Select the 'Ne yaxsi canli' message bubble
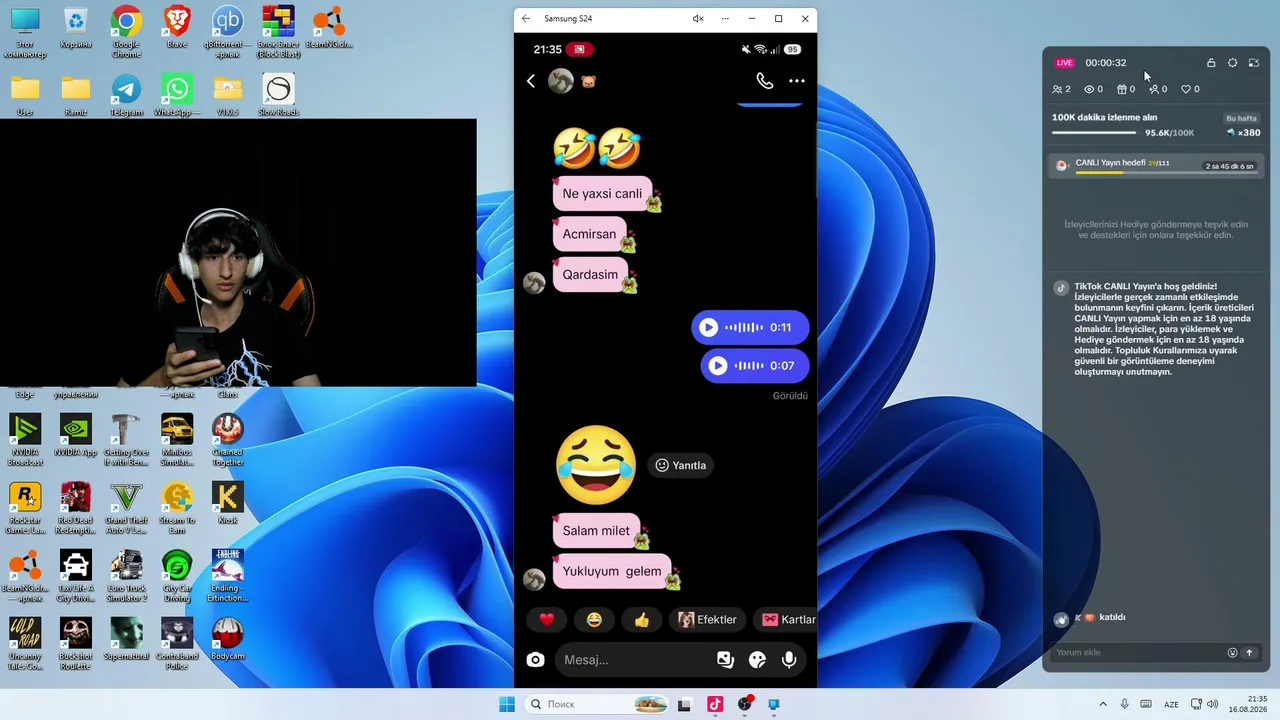The width and height of the screenshot is (1280, 720). (602, 194)
